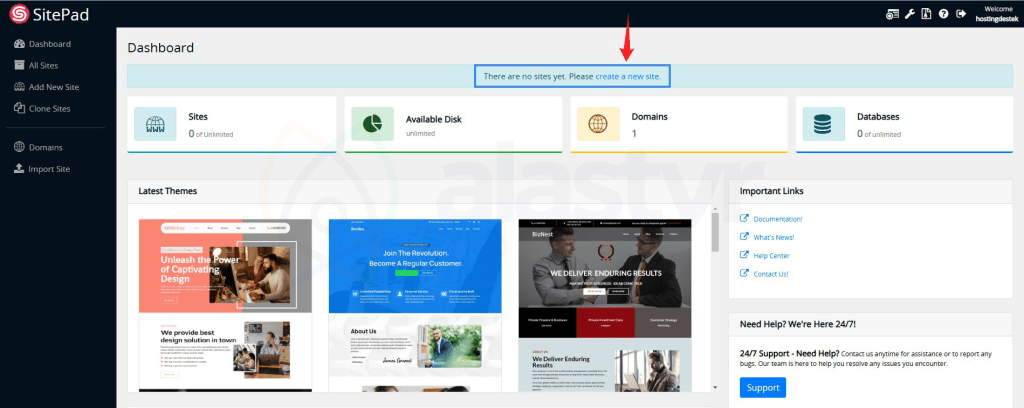The height and width of the screenshot is (408, 1024).
Task: Click the Dashboard palette icon in sidebar
Action: [x=19, y=44]
